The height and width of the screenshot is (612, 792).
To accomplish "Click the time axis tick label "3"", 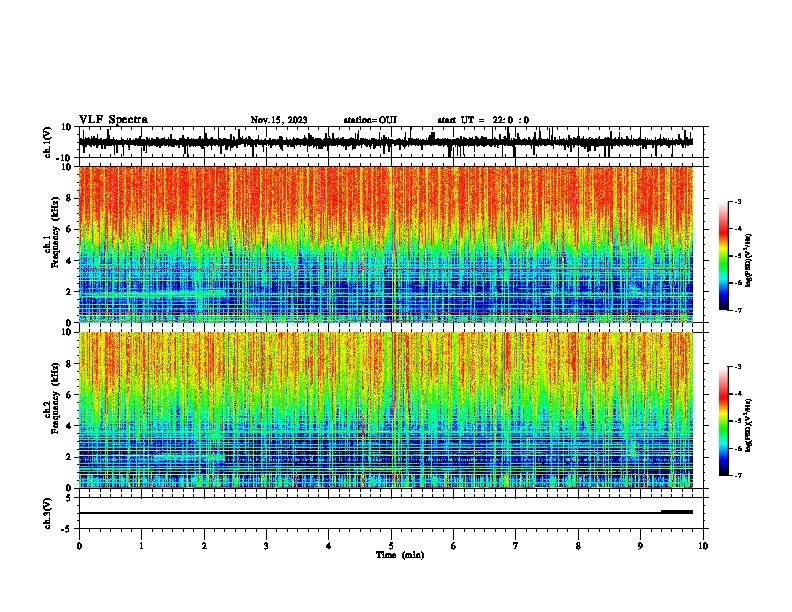I will [266, 546].
